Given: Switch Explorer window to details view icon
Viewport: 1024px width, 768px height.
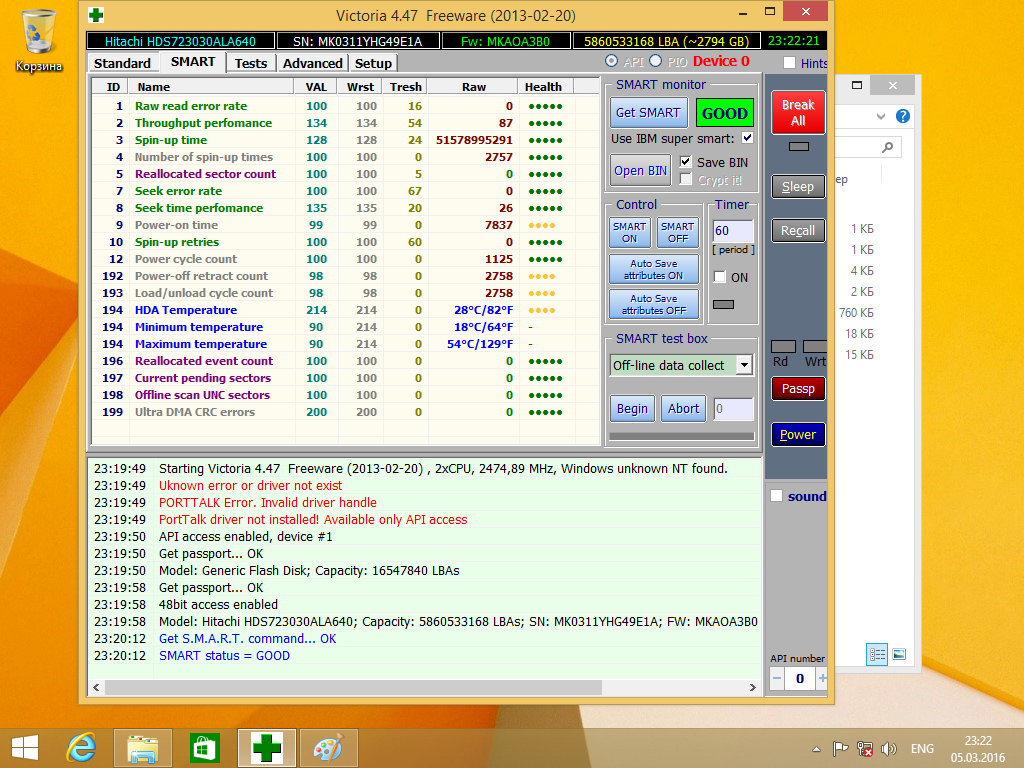Looking at the screenshot, I should pyautogui.click(x=876, y=654).
